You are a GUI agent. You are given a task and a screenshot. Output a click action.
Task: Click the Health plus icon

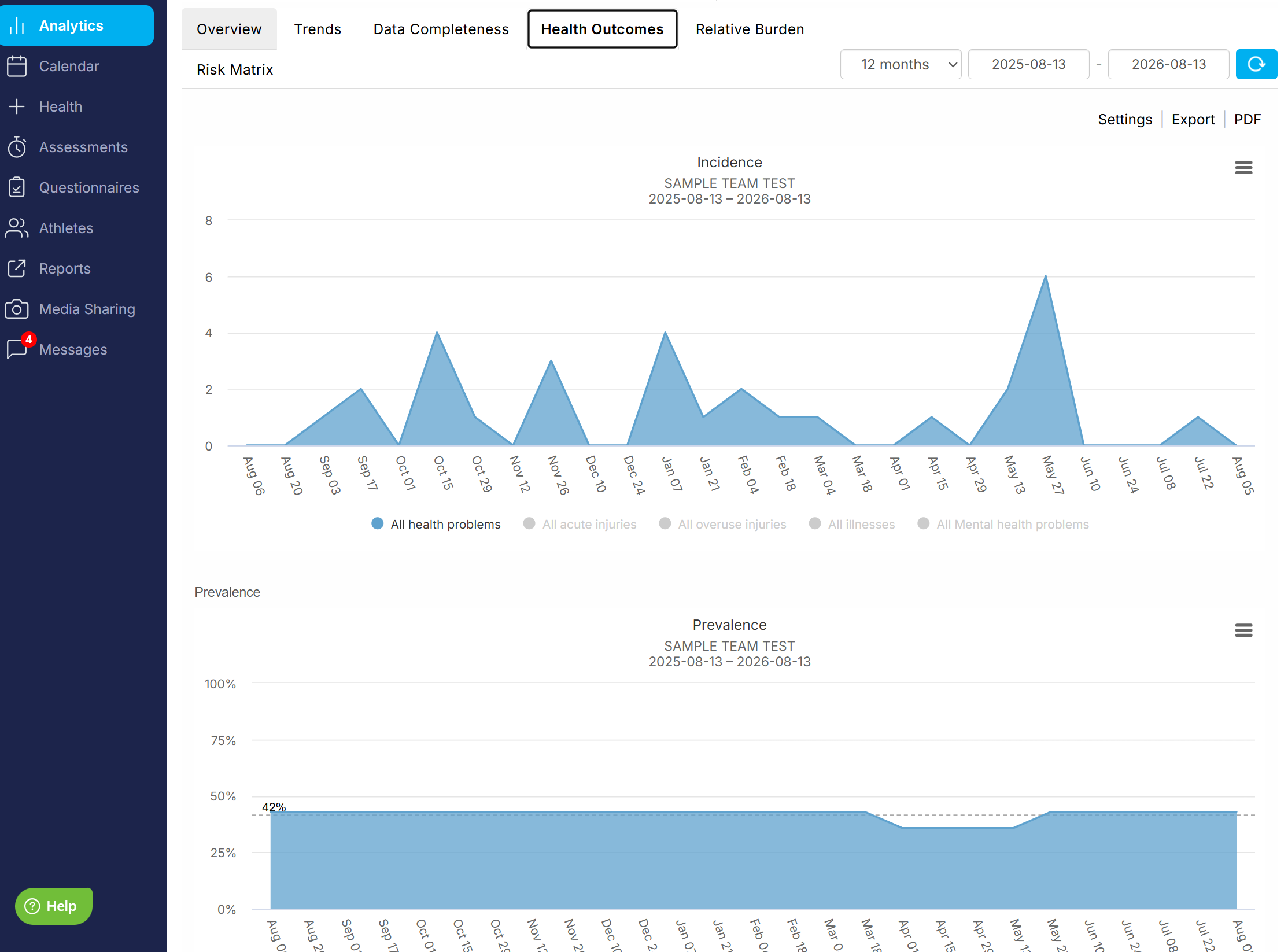pos(17,106)
